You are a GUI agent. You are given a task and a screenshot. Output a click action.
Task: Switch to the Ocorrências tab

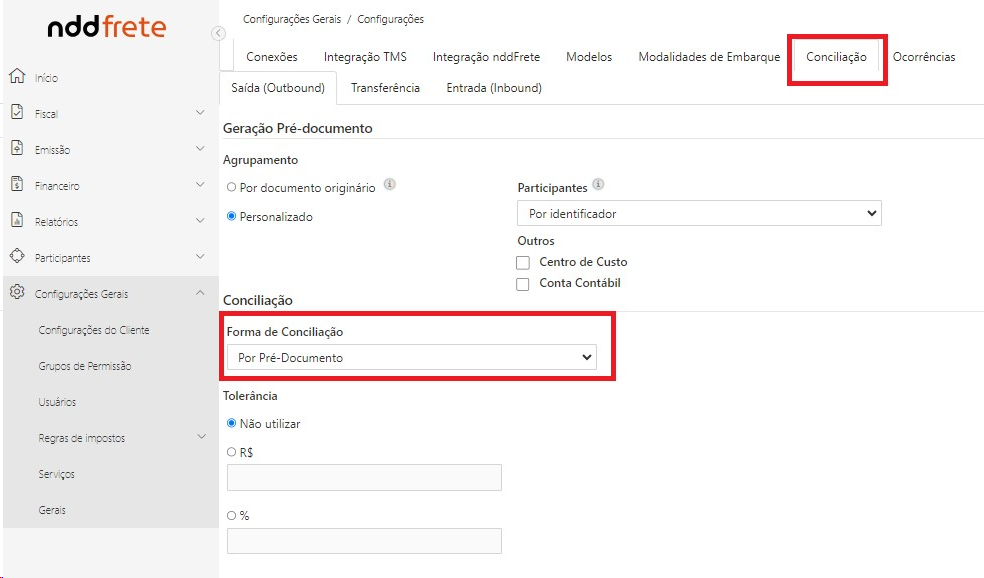(923, 57)
